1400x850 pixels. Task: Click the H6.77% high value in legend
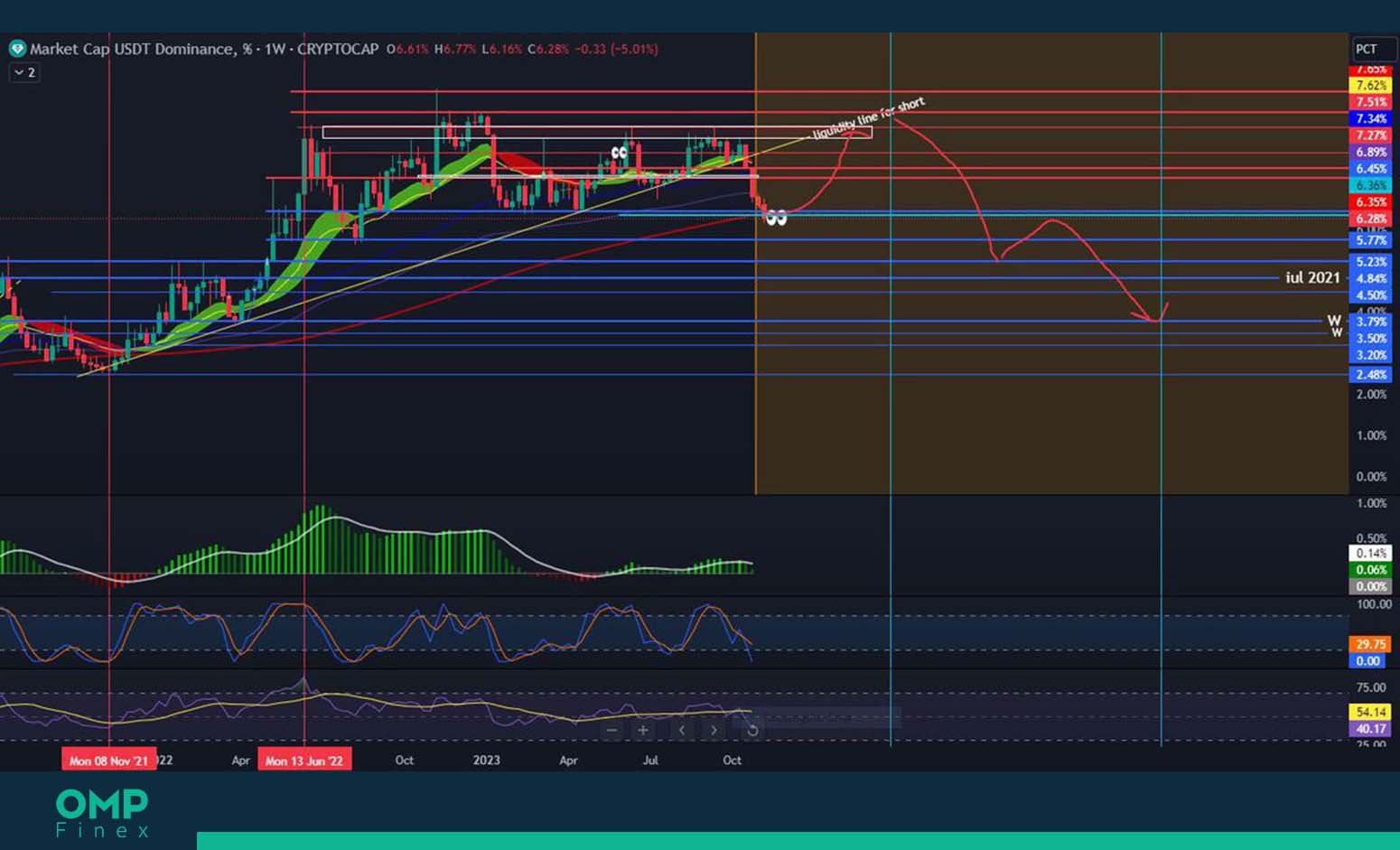[455, 49]
